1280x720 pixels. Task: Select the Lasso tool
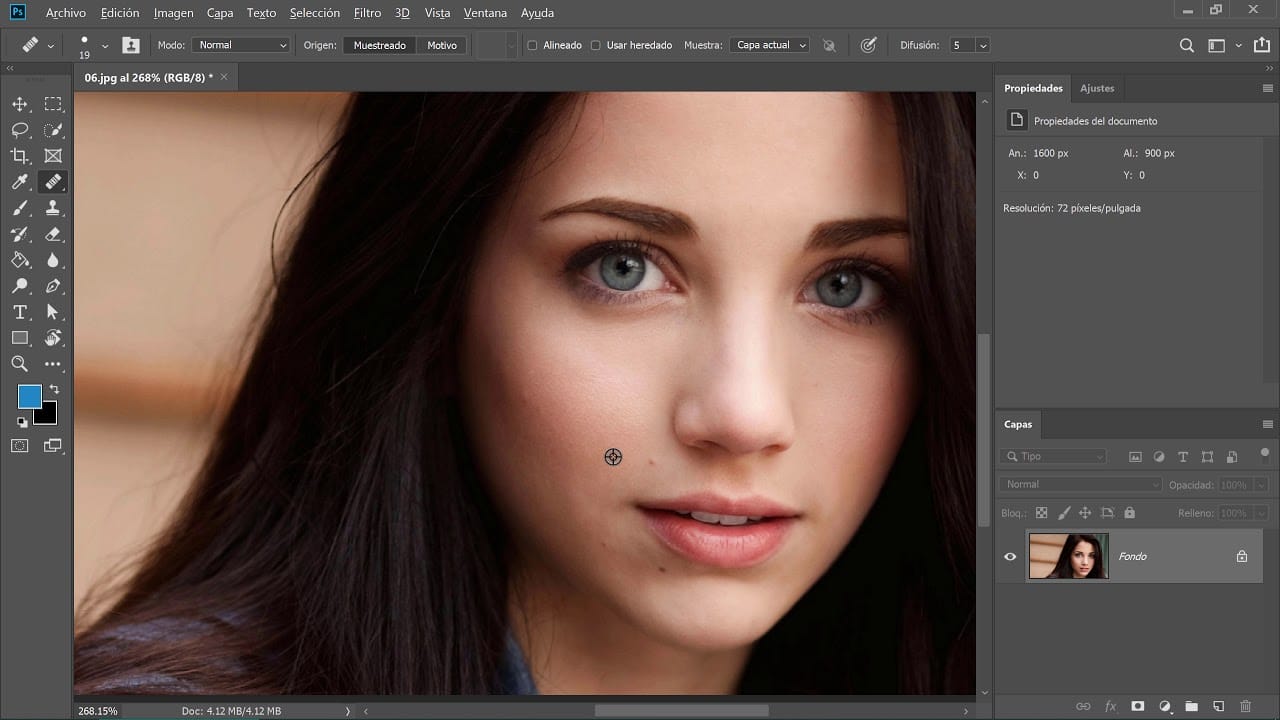20,130
